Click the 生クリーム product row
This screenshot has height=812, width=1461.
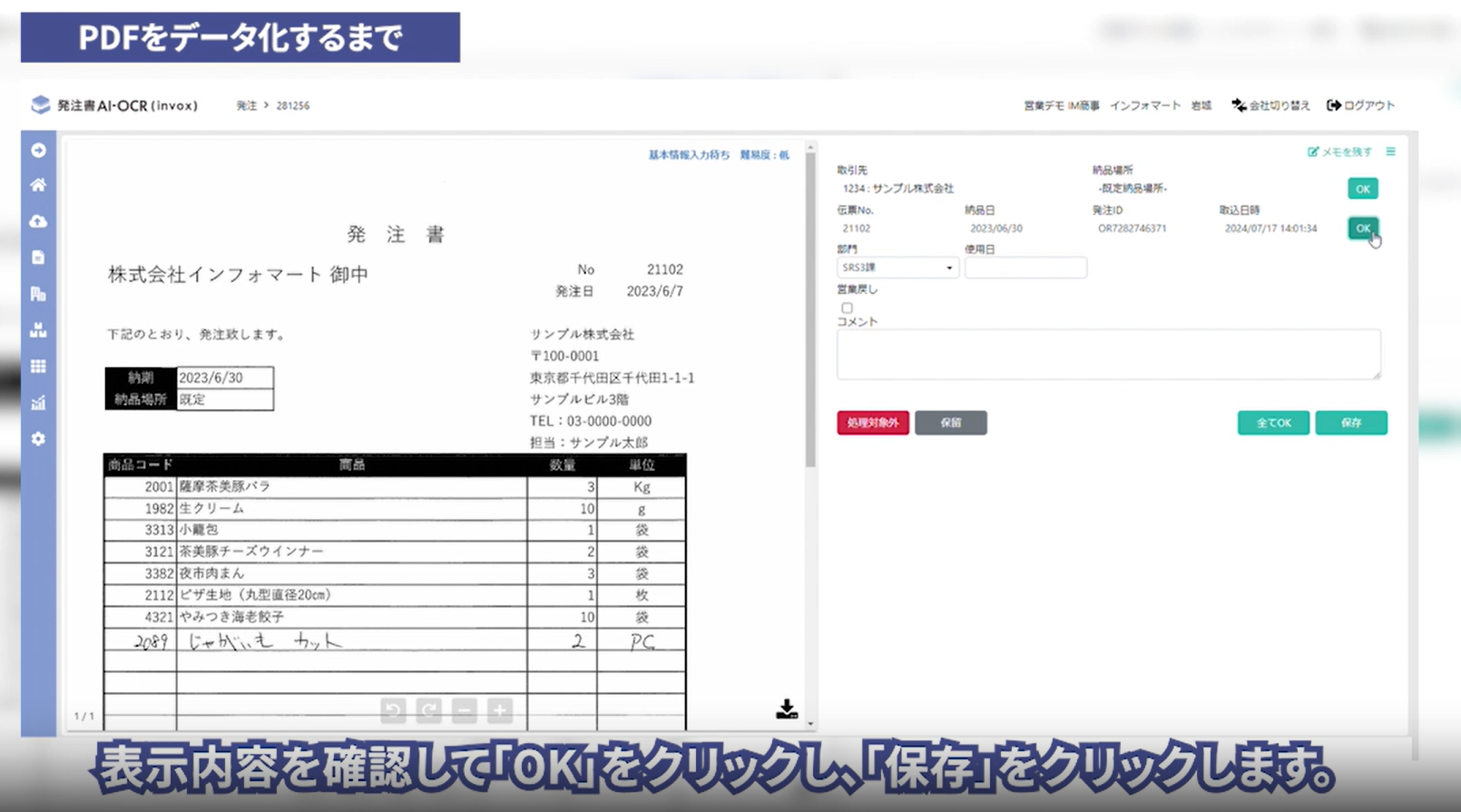(x=395, y=508)
